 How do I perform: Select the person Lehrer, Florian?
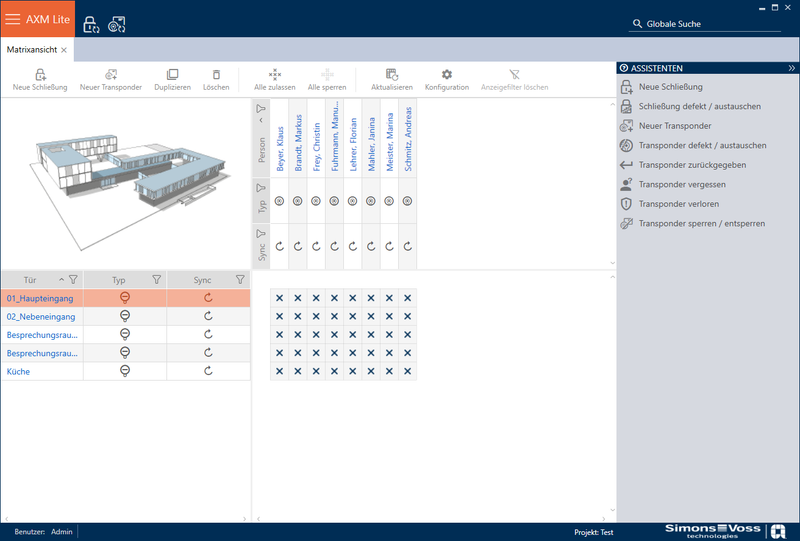pos(353,144)
